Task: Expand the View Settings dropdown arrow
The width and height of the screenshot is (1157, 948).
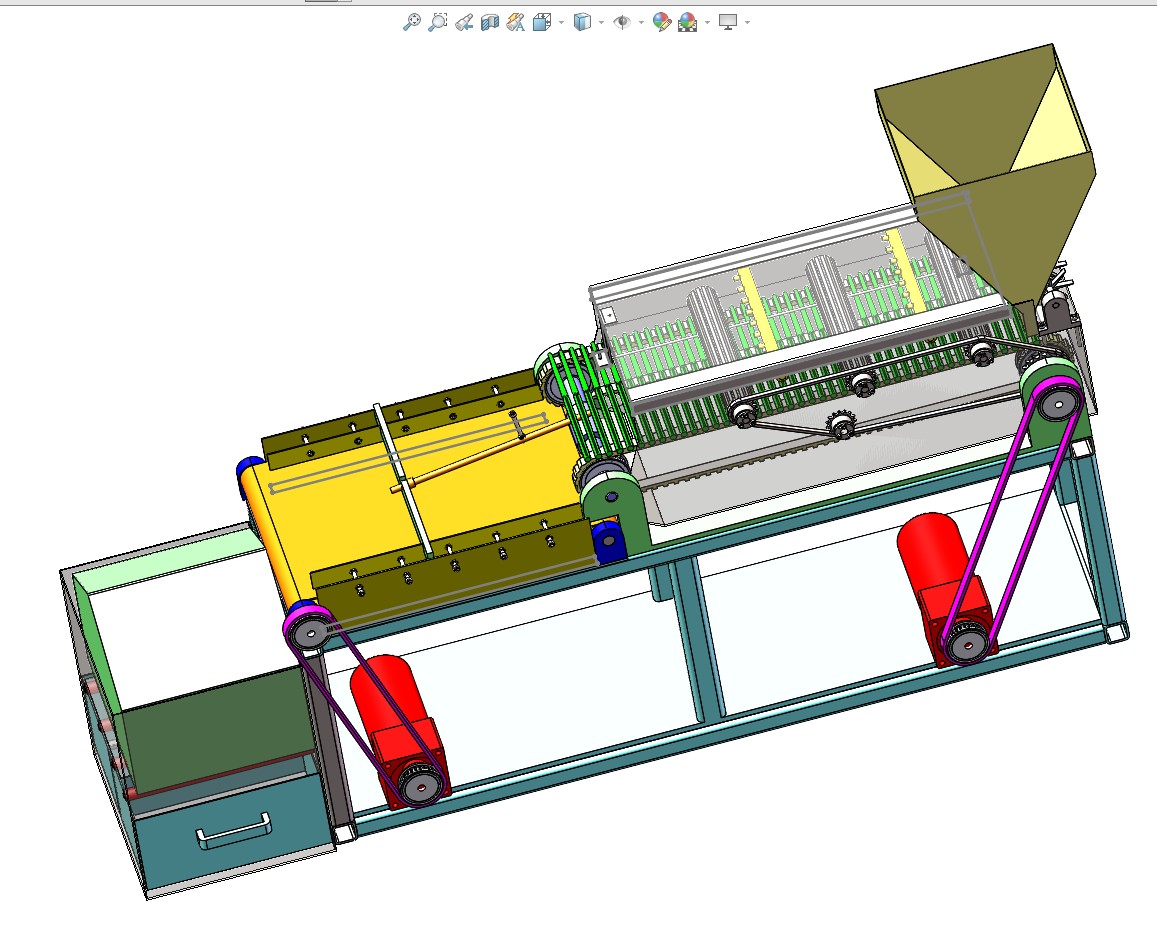Action: pyautogui.click(x=747, y=22)
